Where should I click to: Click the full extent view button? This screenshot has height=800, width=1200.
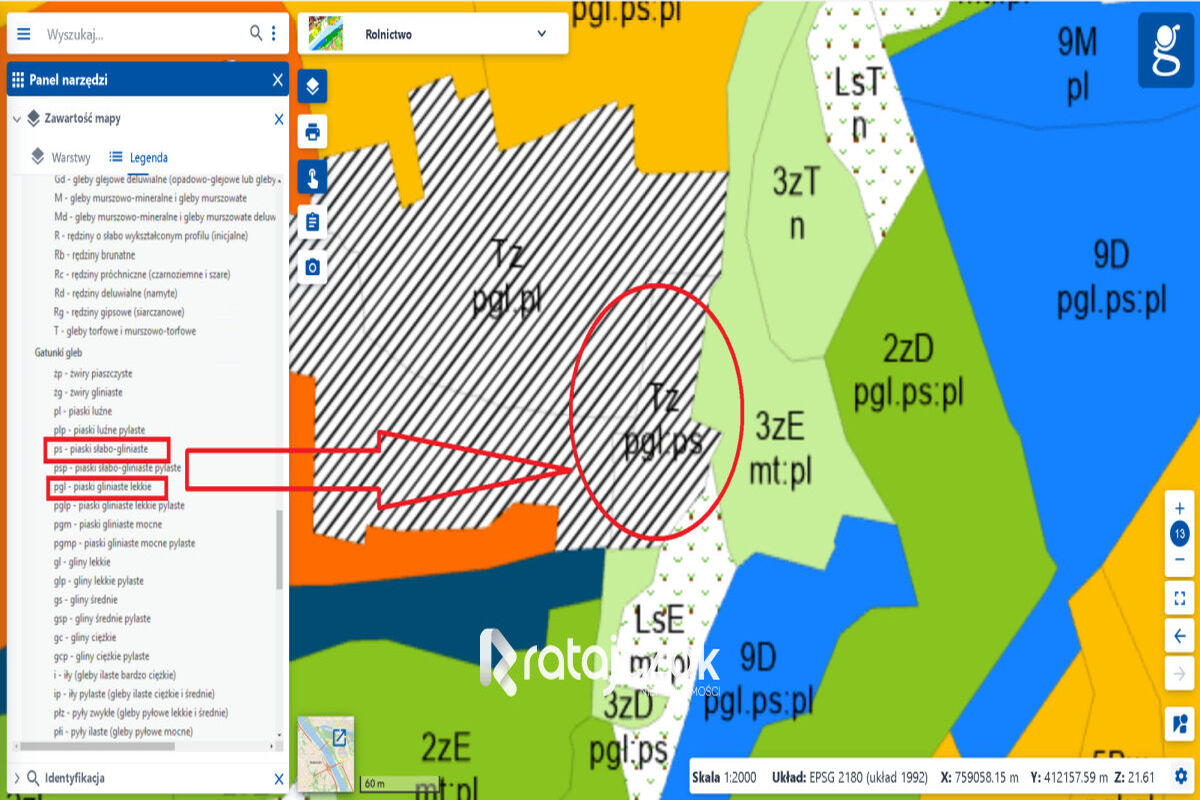point(1180,599)
